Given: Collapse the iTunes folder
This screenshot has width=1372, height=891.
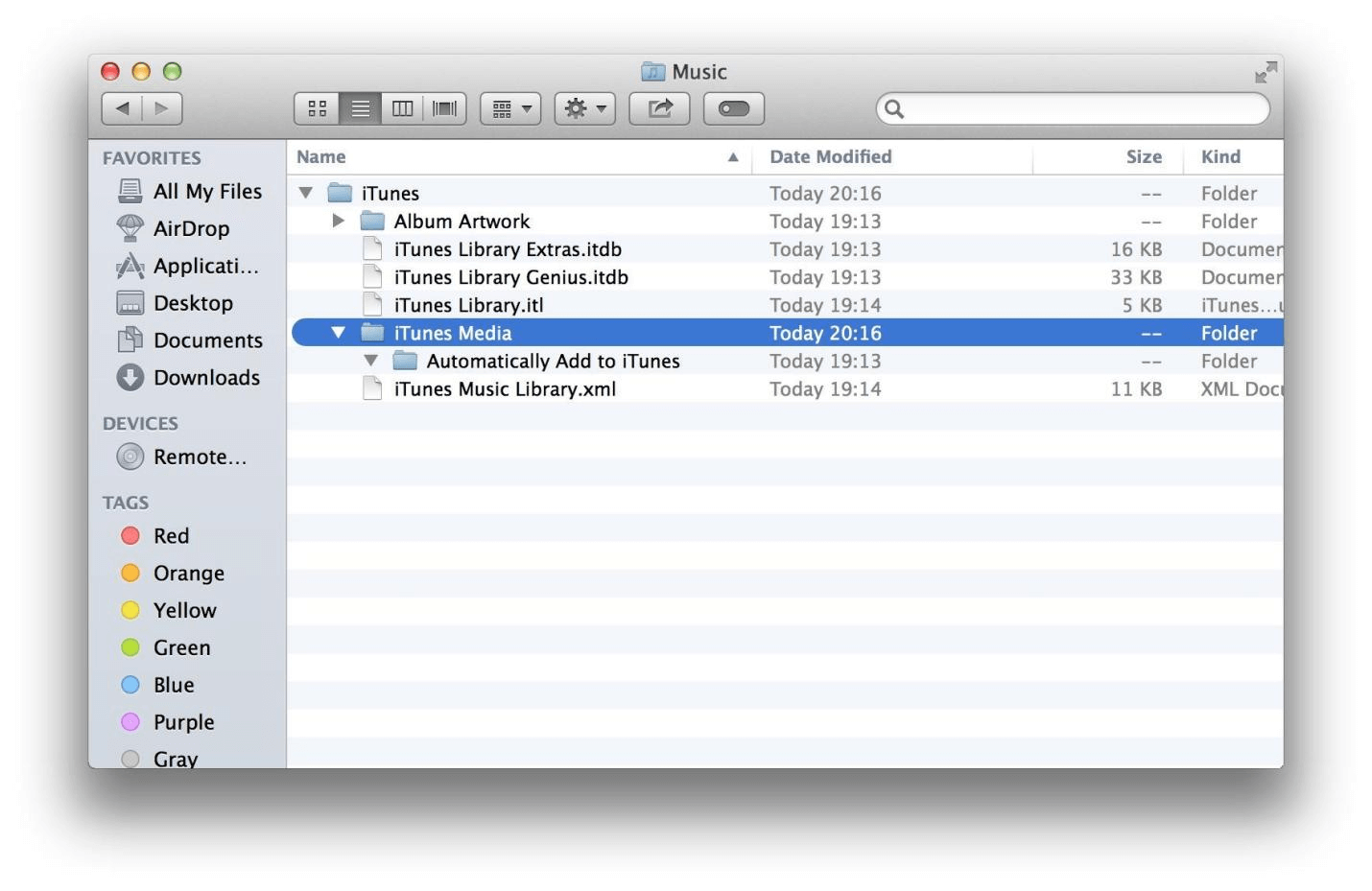Looking at the screenshot, I should (306, 193).
